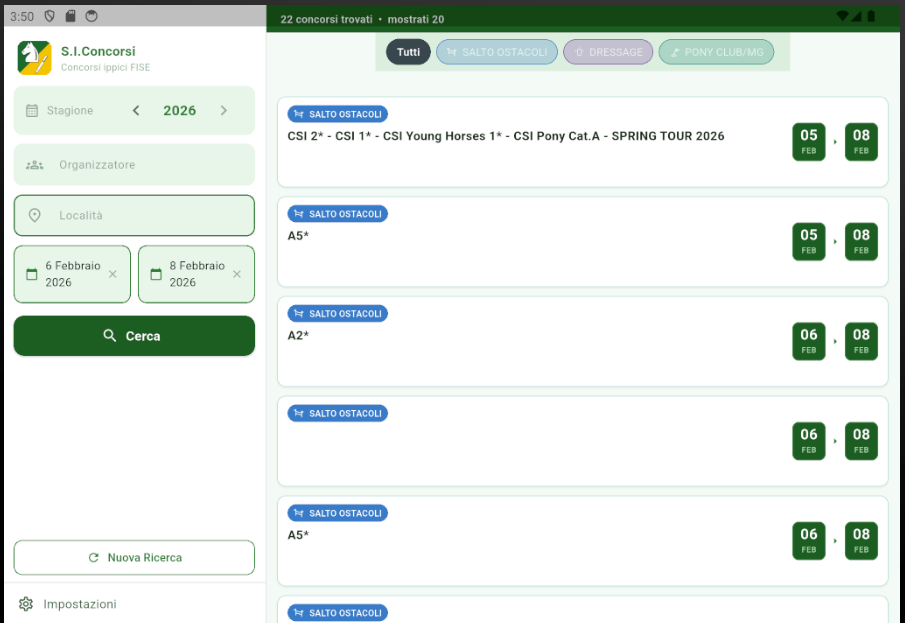Go to previous season with left chevron

pyautogui.click(x=136, y=110)
